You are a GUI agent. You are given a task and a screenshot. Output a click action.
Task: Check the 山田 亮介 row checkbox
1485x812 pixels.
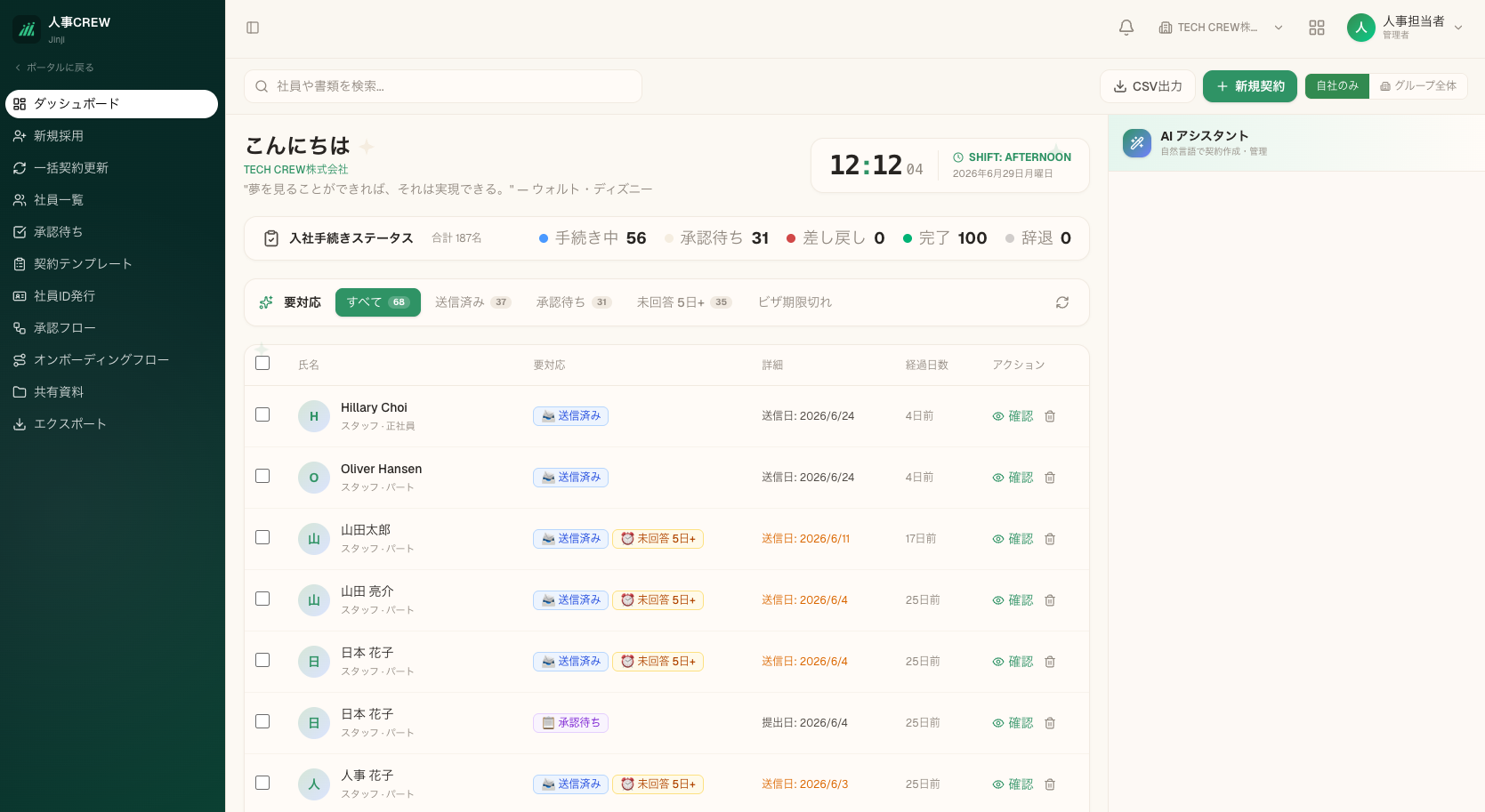[262, 599]
